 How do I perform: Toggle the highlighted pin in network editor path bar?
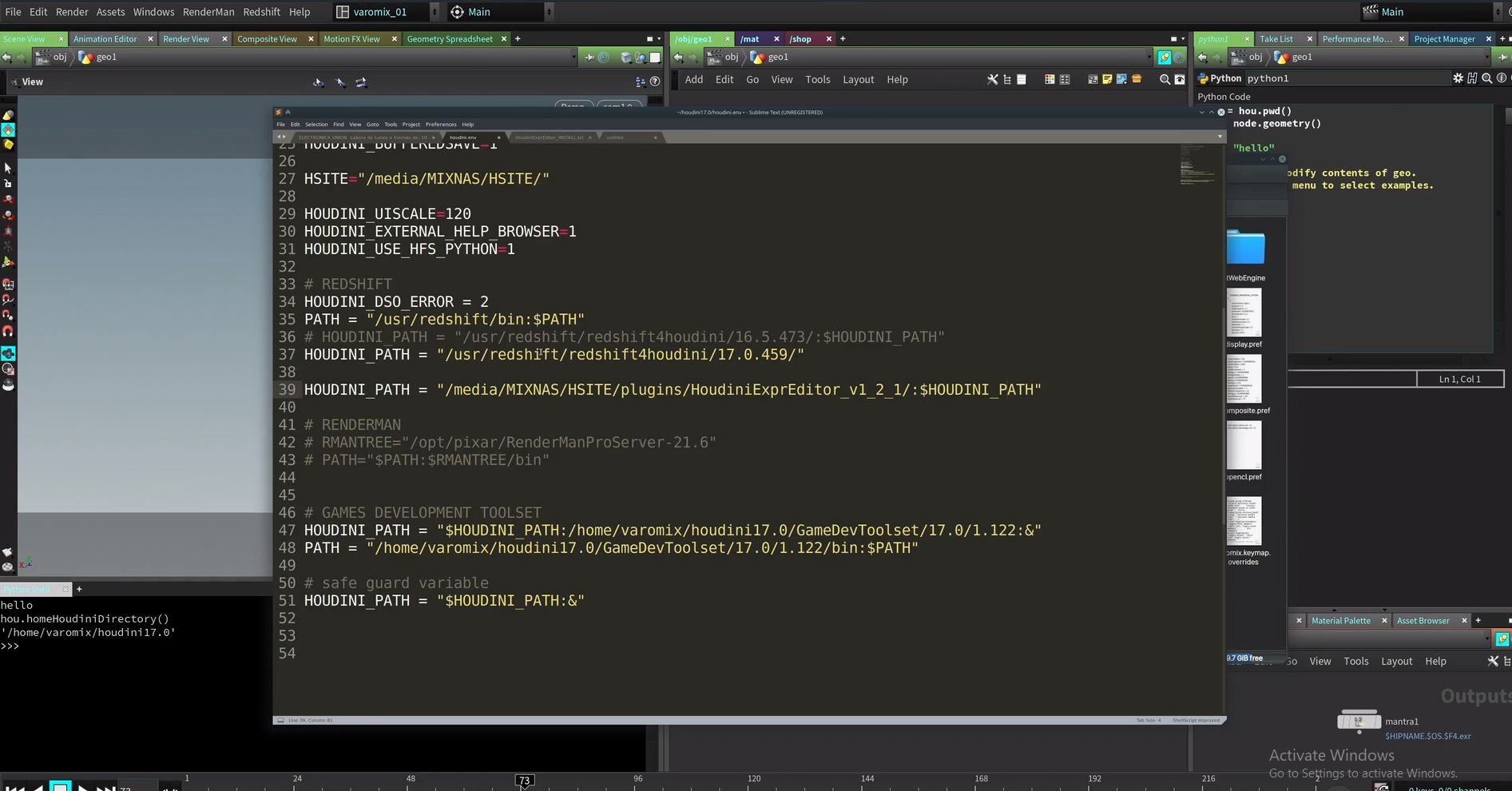pos(1165,57)
